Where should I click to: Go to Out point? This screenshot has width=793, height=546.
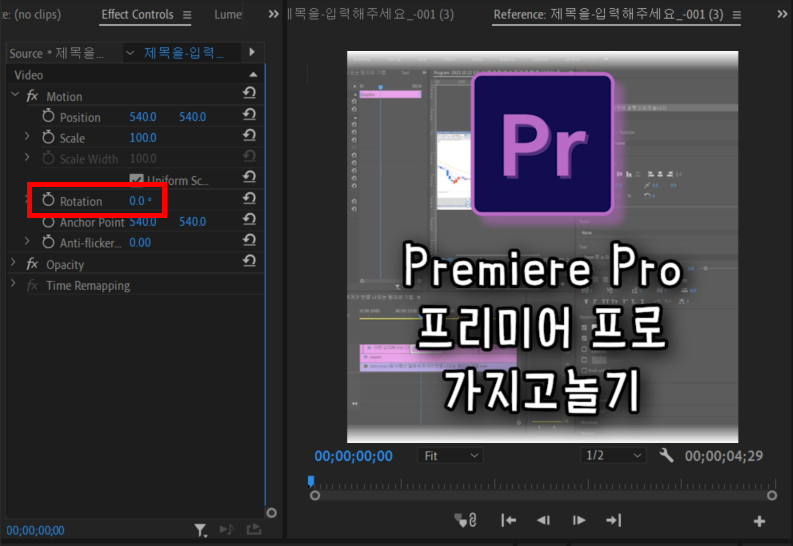coord(613,520)
